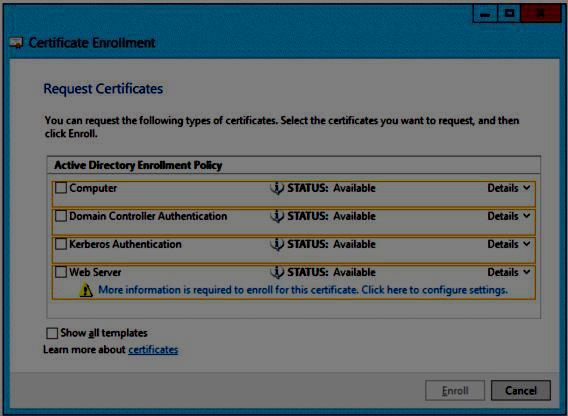This screenshot has width=568, height=416.
Task: Open the certificates help link
Action: click(153, 350)
